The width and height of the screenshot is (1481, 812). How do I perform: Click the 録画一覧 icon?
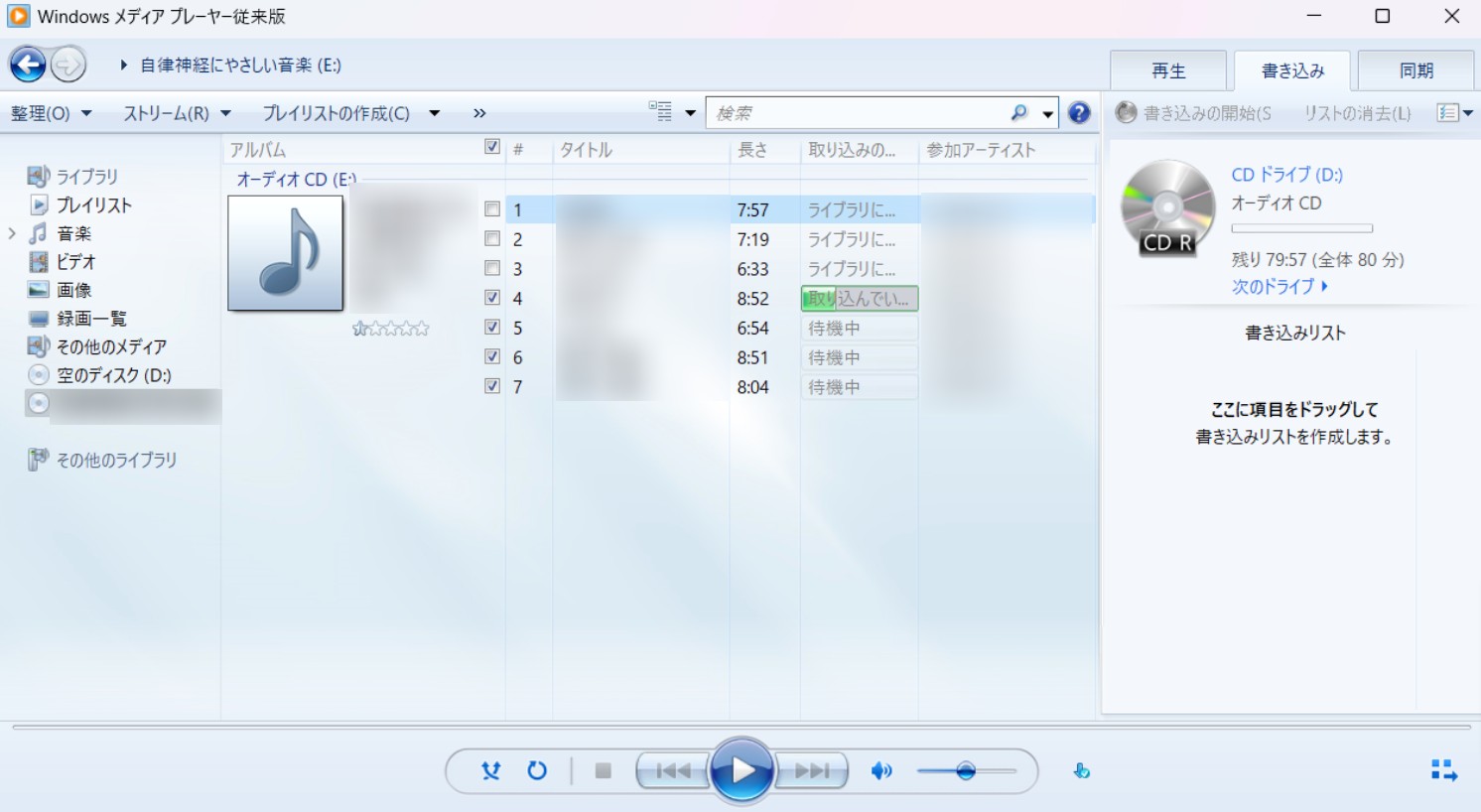click(38, 319)
